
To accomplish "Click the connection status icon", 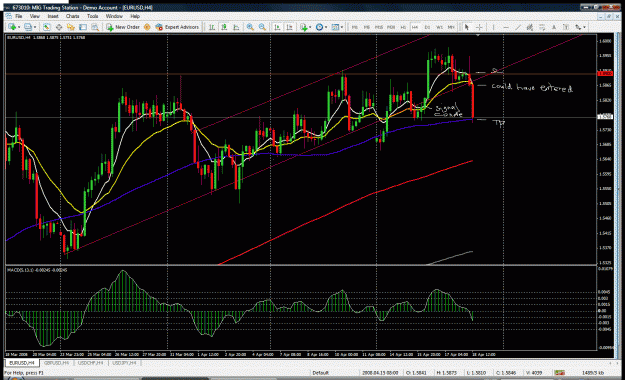I will coord(560,373).
